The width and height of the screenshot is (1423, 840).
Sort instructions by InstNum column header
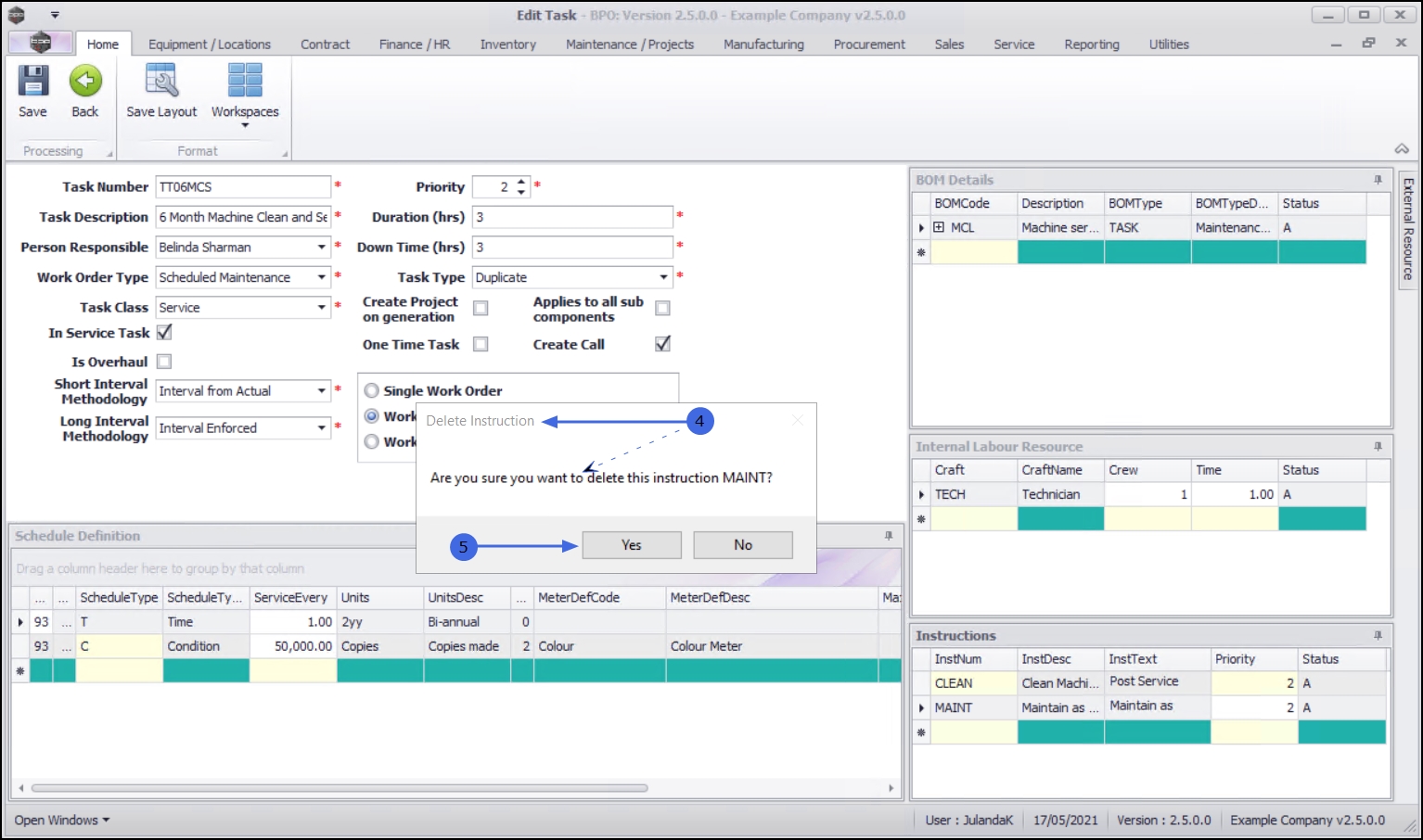pyautogui.click(x=974, y=659)
